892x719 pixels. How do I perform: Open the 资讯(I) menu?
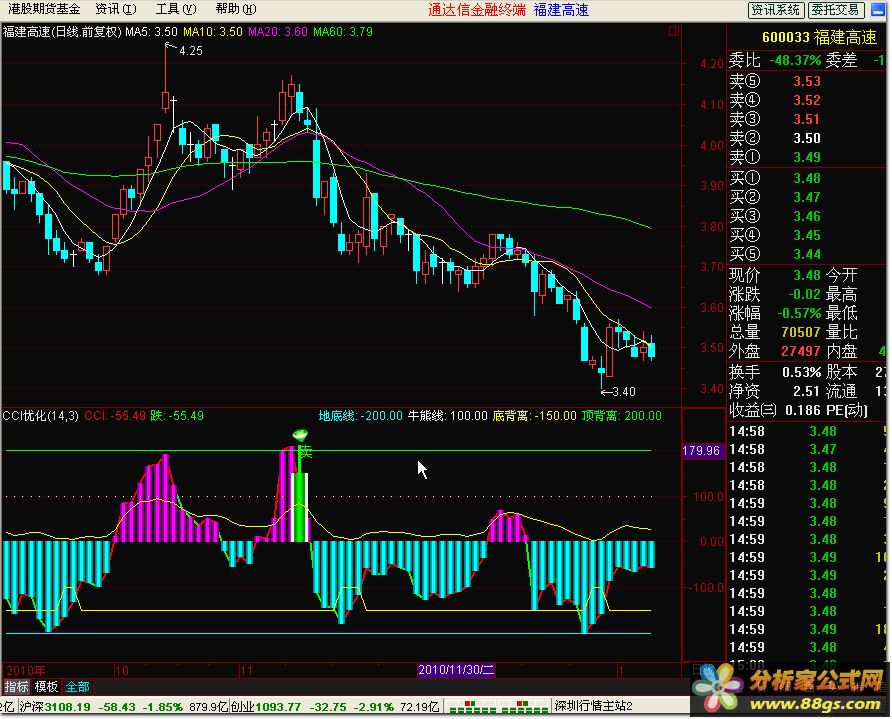click(115, 9)
